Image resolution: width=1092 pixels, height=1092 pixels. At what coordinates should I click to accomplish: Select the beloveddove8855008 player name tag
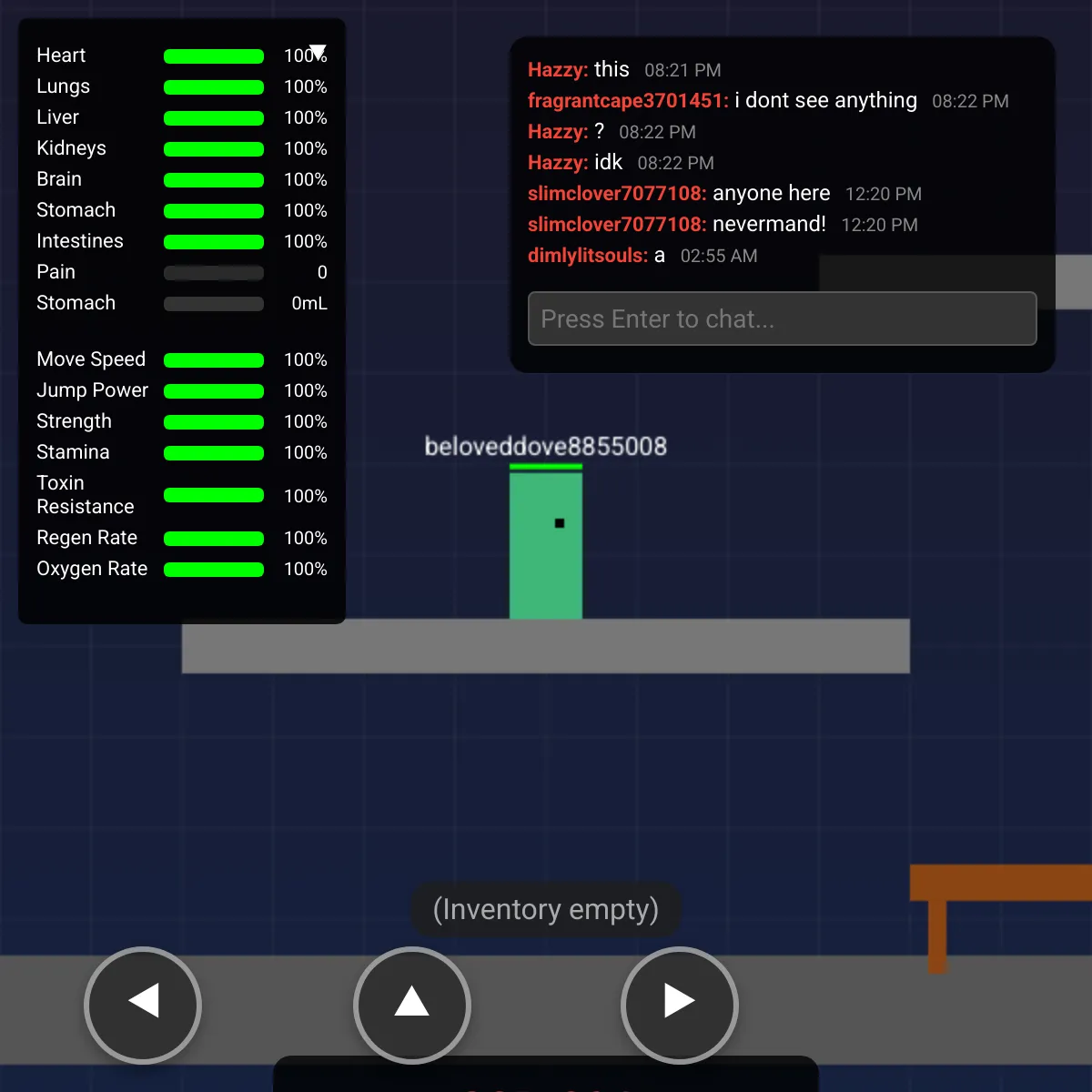click(545, 446)
